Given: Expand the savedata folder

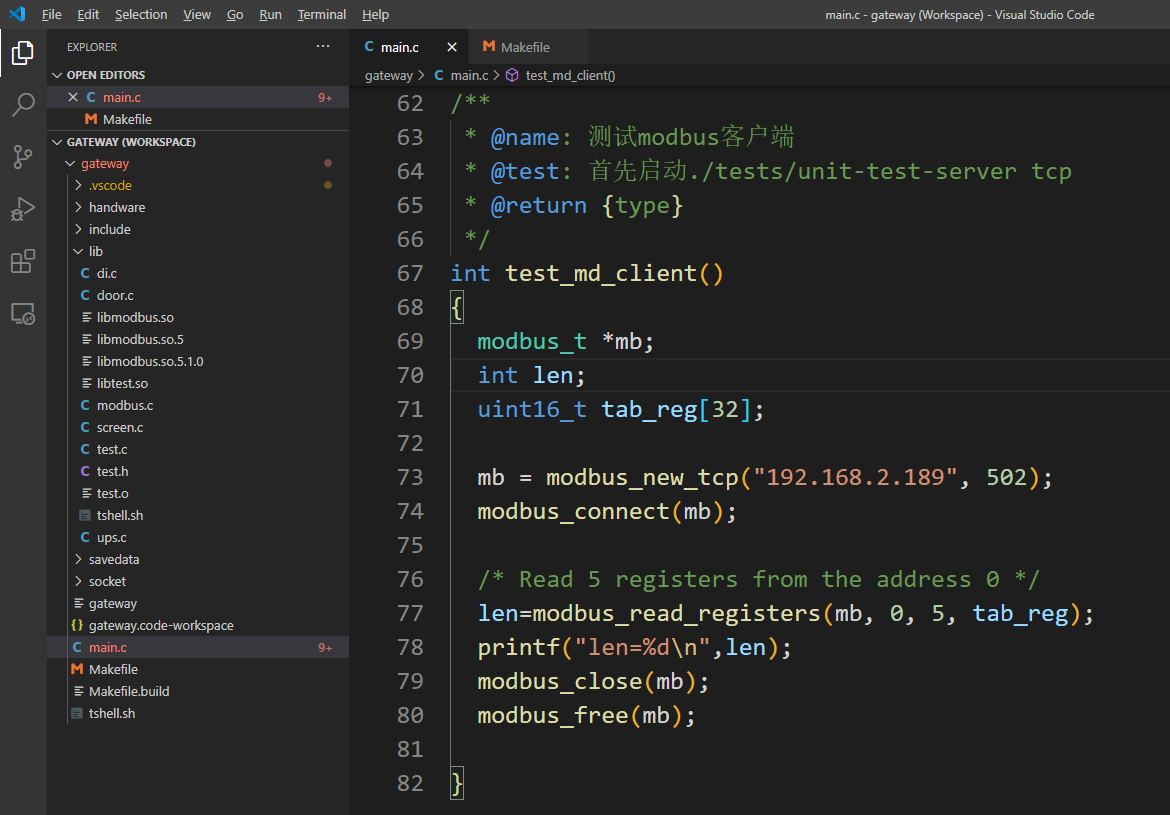Looking at the screenshot, I should click(x=113, y=559).
